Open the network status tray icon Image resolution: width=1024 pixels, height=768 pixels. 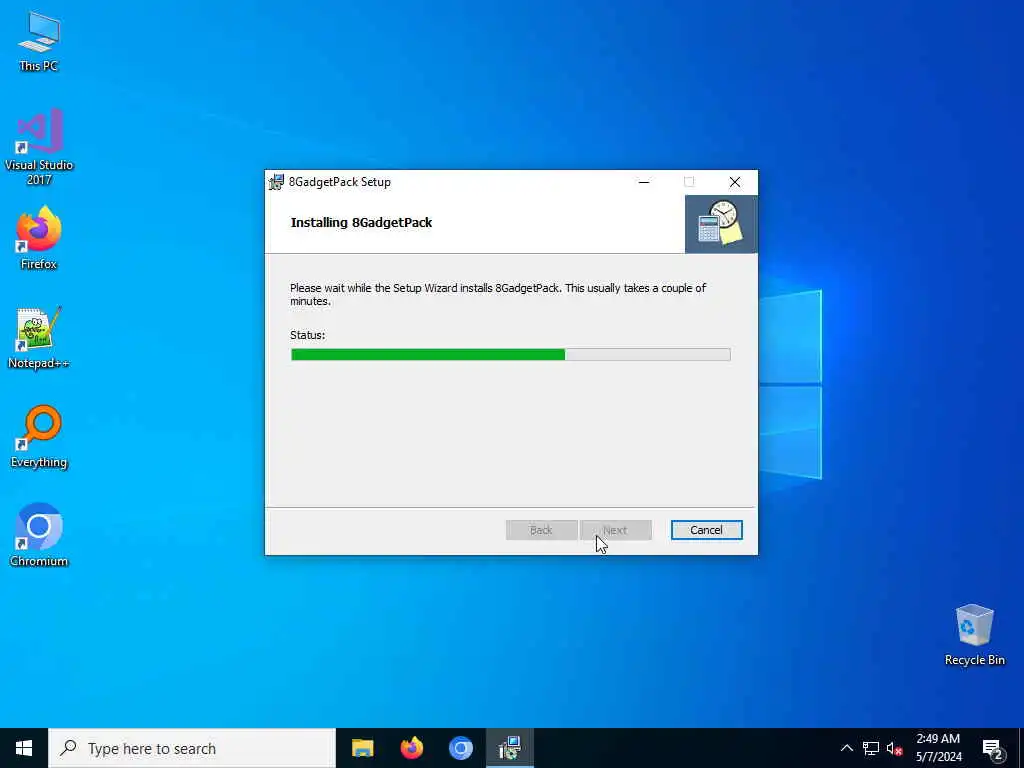[871, 748]
